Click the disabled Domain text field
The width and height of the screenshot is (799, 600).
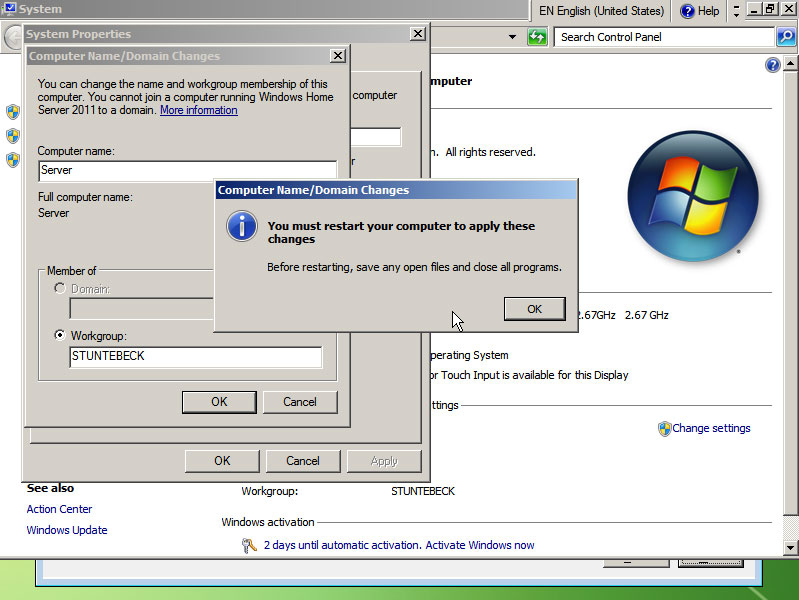141,309
